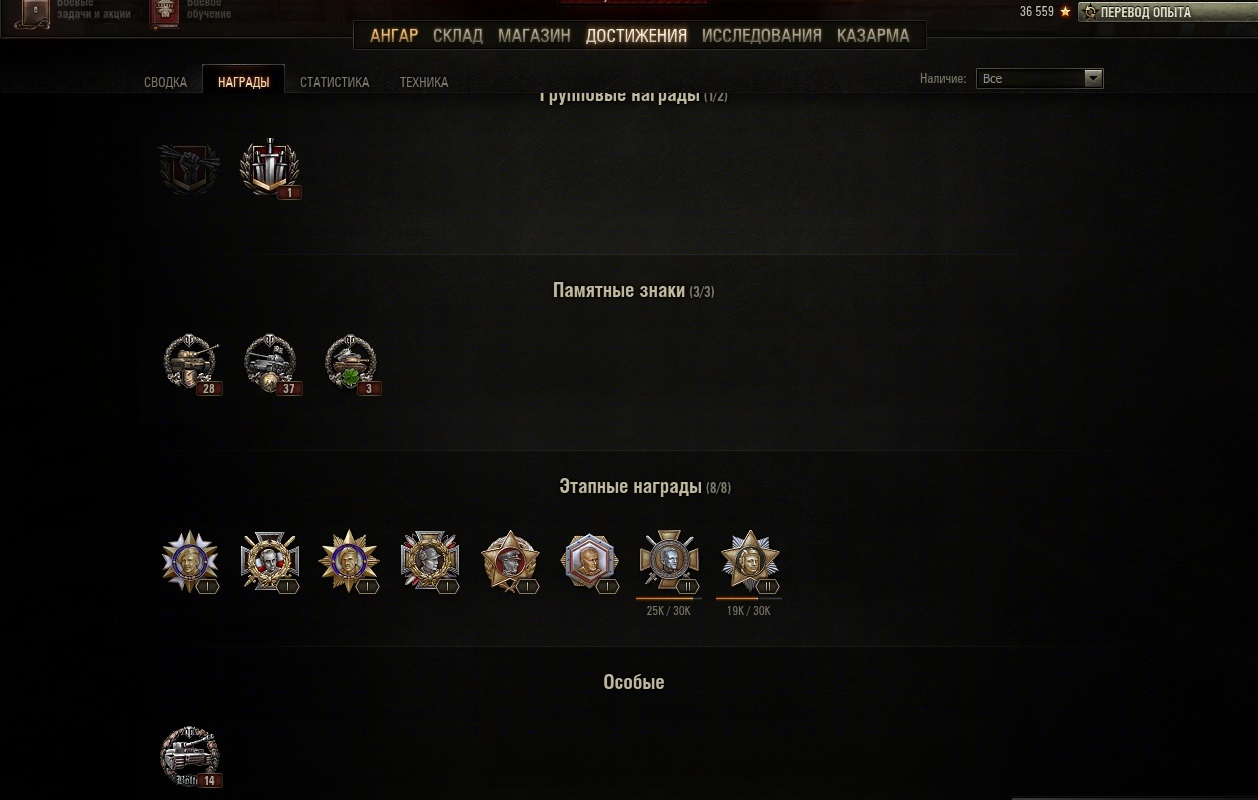Screen dimensions: 1258x800
Task: Open the Техника tab
Action: point(424,82)
